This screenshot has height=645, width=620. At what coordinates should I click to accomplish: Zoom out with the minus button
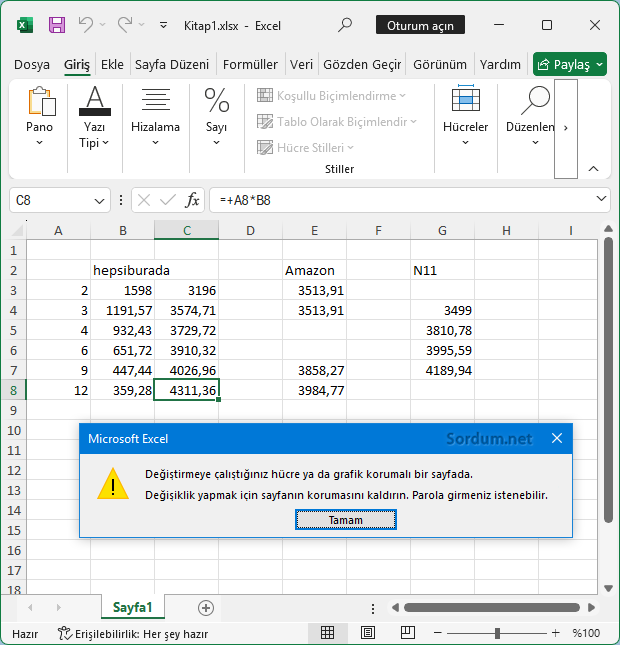[438, 633]
